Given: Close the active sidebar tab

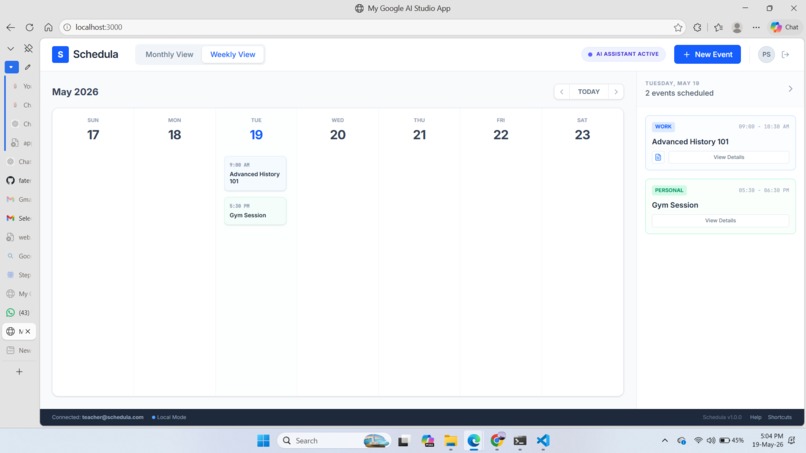Looking at the screenshot, I should (x=28, y=332).
